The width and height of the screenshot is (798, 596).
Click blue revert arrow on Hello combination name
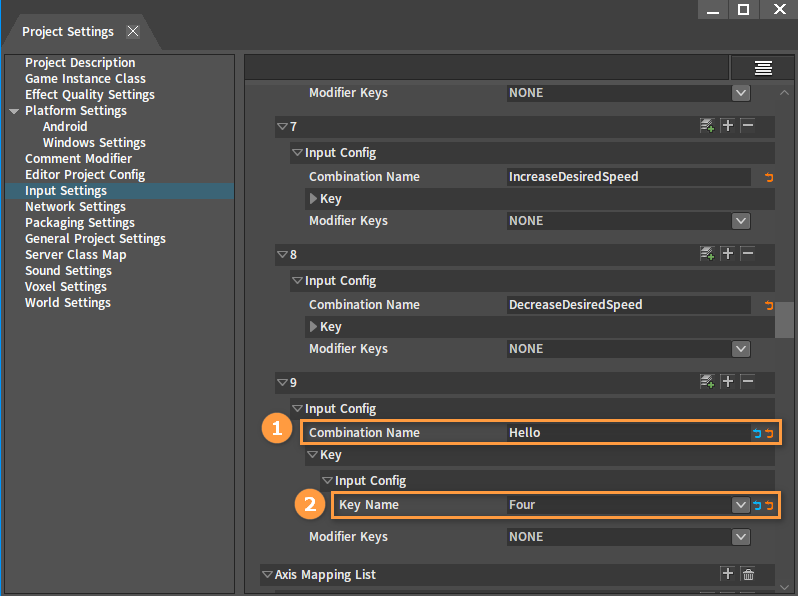click(x=757, y=433)
